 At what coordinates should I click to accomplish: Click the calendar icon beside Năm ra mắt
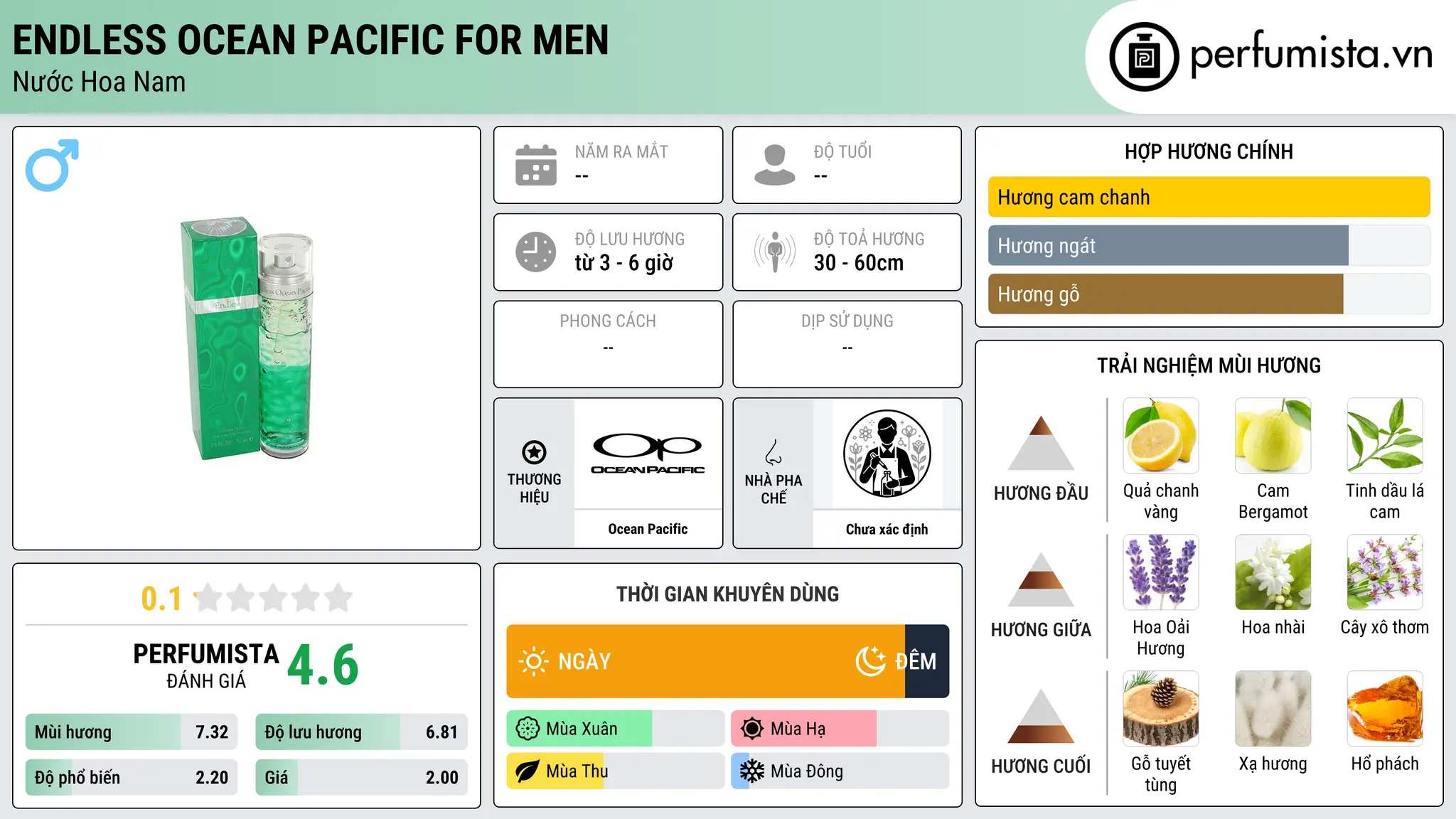pyautogui.click(x=535, y=165)
